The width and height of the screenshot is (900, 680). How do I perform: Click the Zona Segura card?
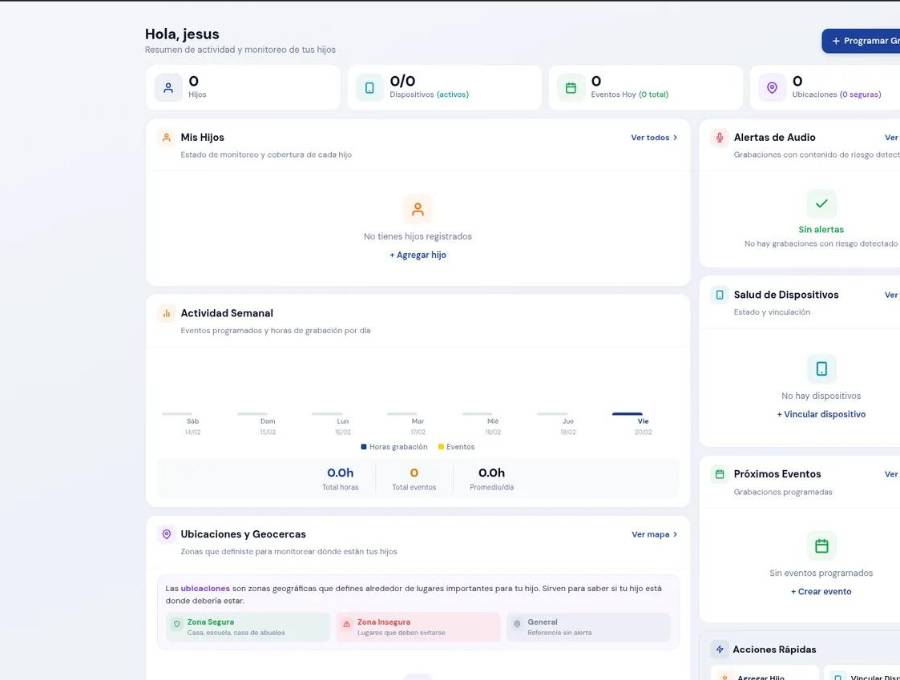coord(248,627)
